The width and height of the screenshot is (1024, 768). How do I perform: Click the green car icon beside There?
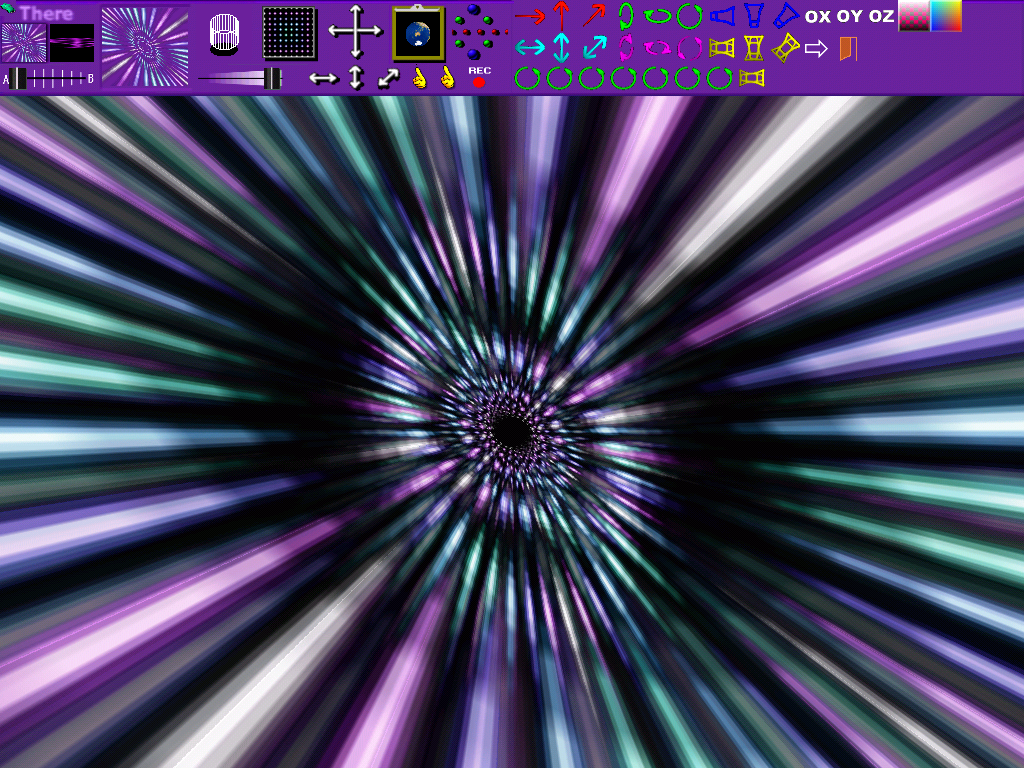(8, 8)
